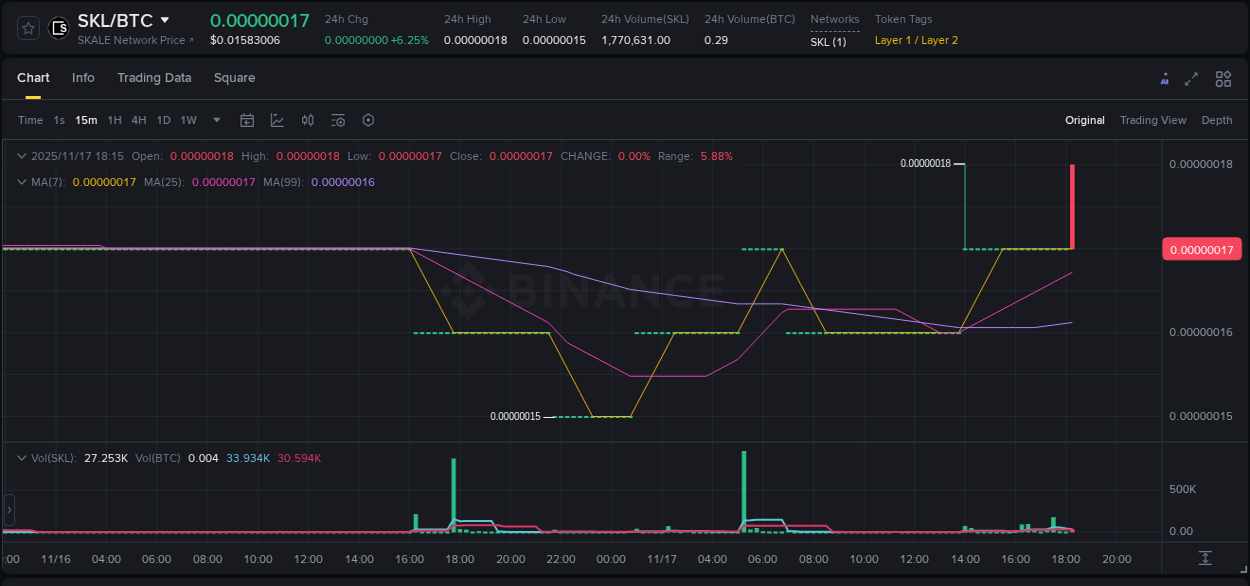Open the grid layout selector icon
The width and height of the screenshot is (1250, 586).
pyautogui.click(x=1223, y=78)
